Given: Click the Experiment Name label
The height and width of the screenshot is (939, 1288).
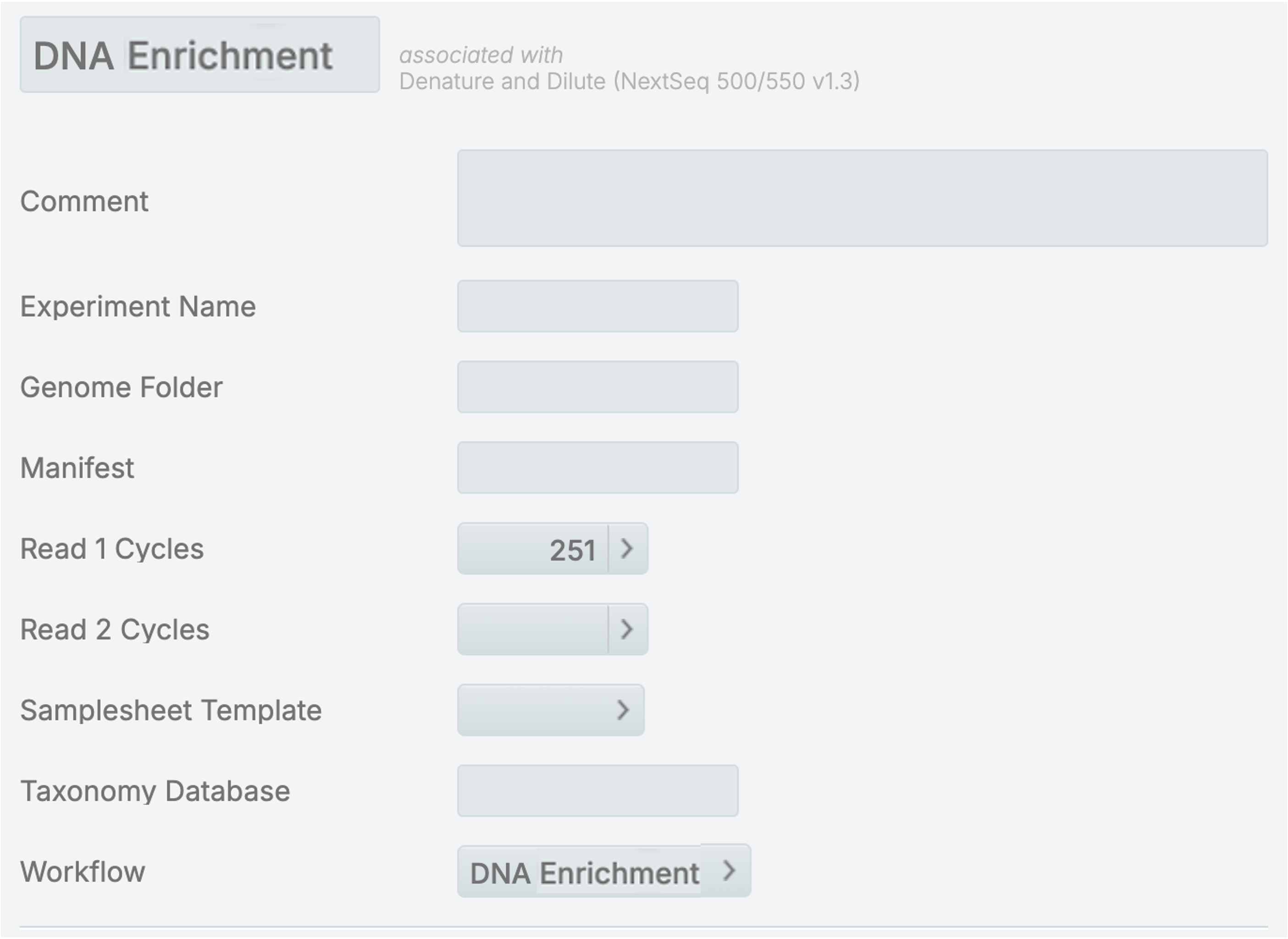Looking at the screenshot, I should tap(138, 307).
